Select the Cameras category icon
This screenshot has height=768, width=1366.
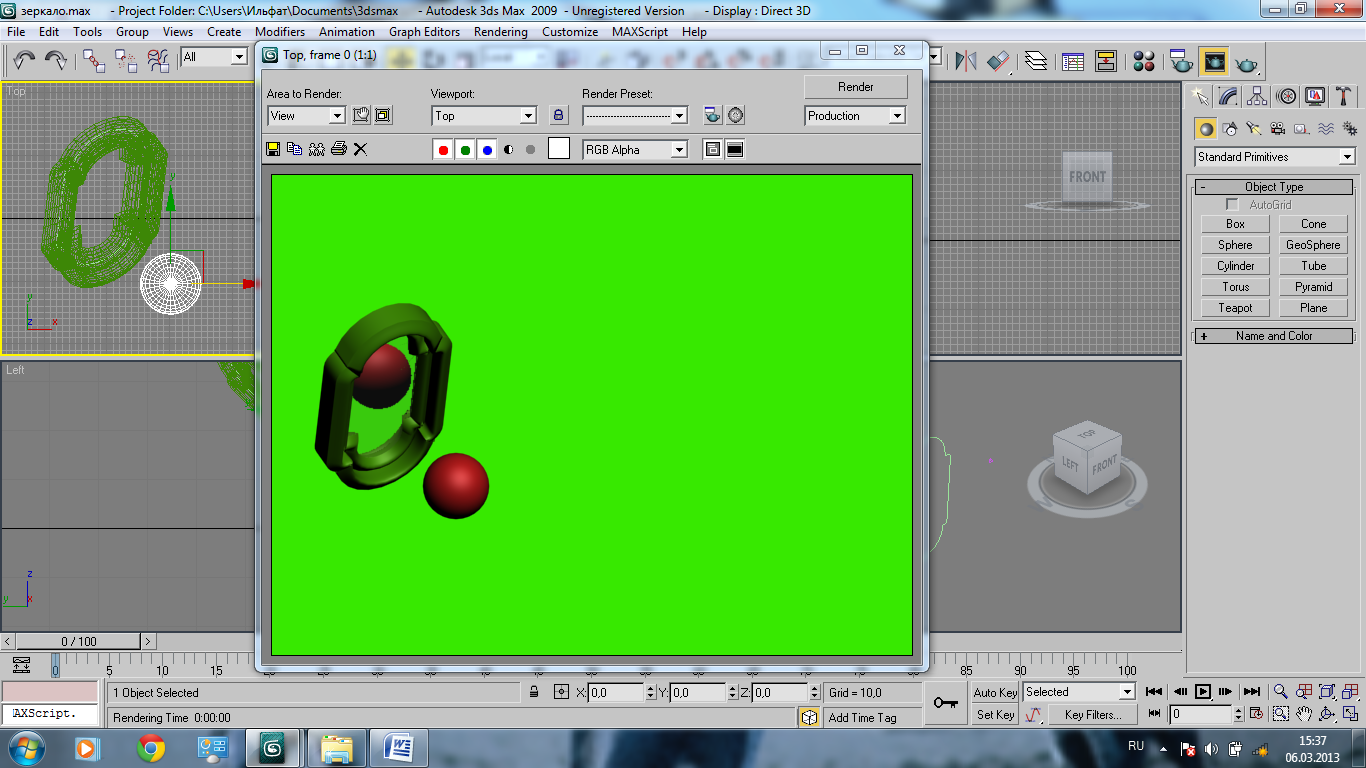(1278, 129)
